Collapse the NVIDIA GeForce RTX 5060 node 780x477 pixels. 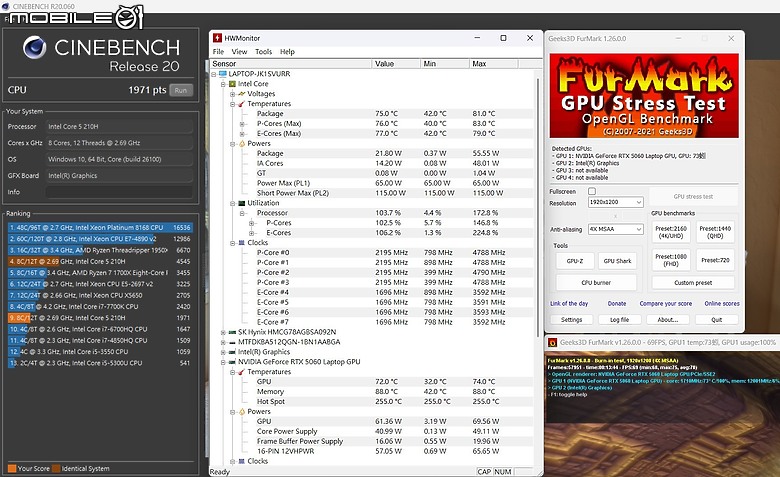223,362
